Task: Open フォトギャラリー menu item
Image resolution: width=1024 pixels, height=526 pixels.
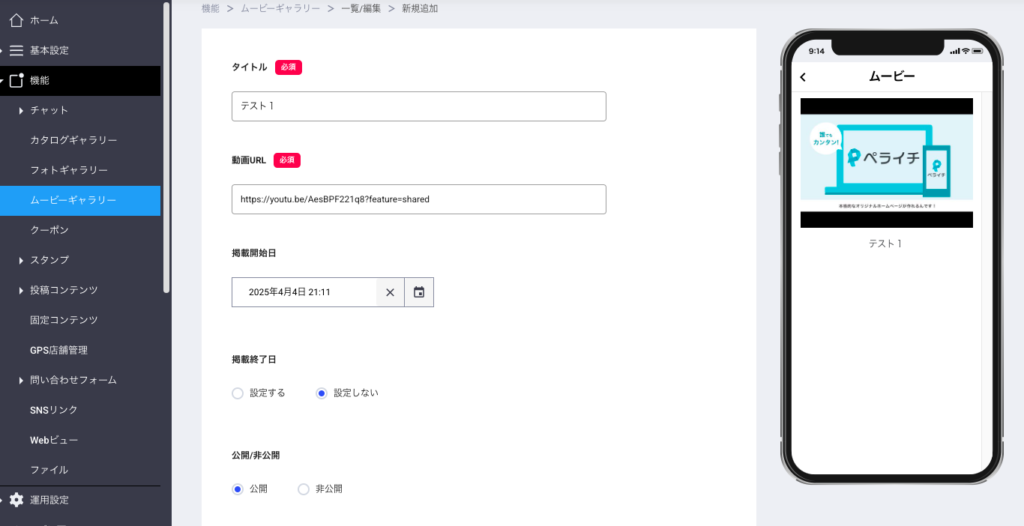Action: (x=69, y=170)
